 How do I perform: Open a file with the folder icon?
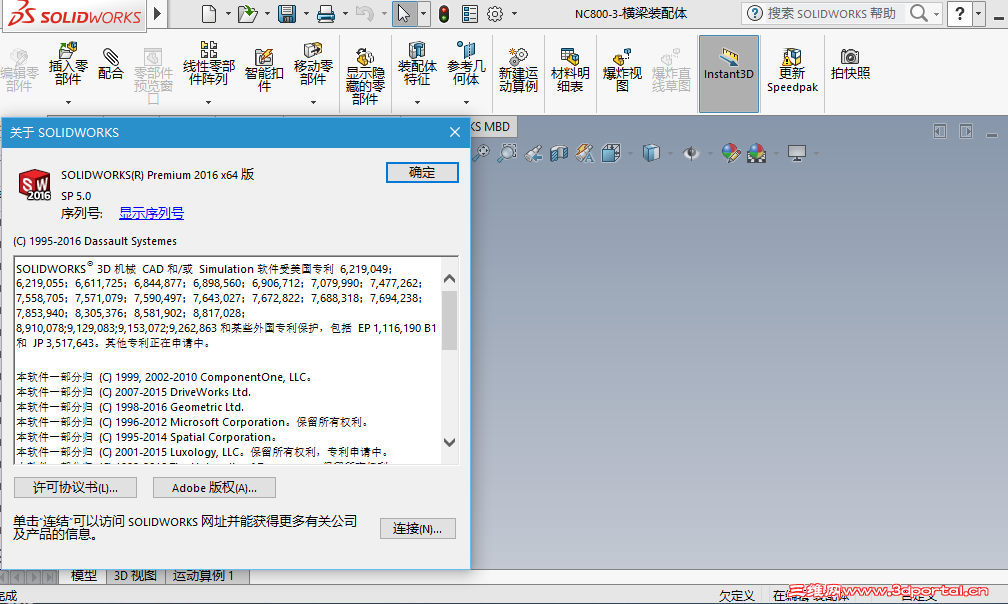click(x=247, y=13)
